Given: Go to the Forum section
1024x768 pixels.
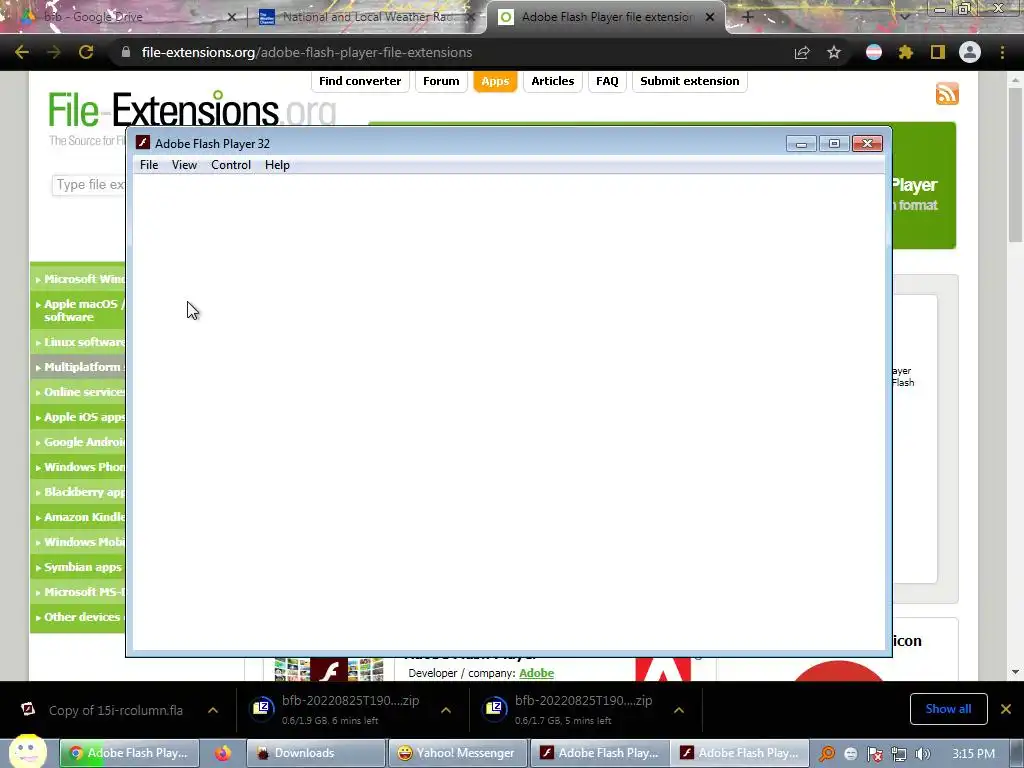Looking at the screenshot, I should tap(441, 81).
